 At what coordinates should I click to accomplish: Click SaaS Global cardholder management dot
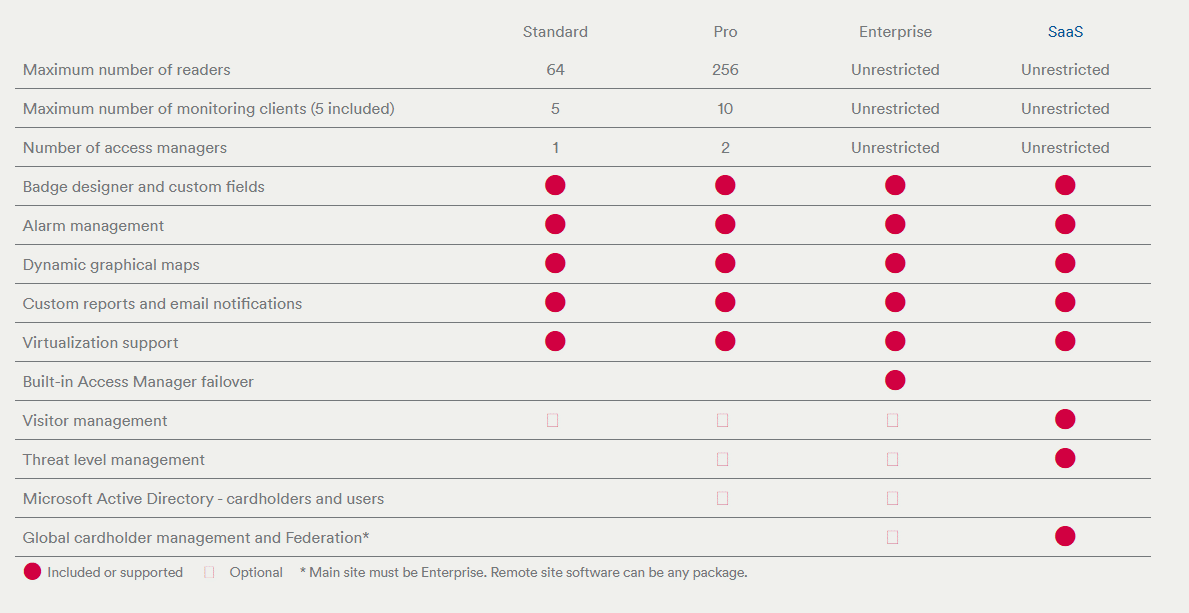pos(1065,536)
